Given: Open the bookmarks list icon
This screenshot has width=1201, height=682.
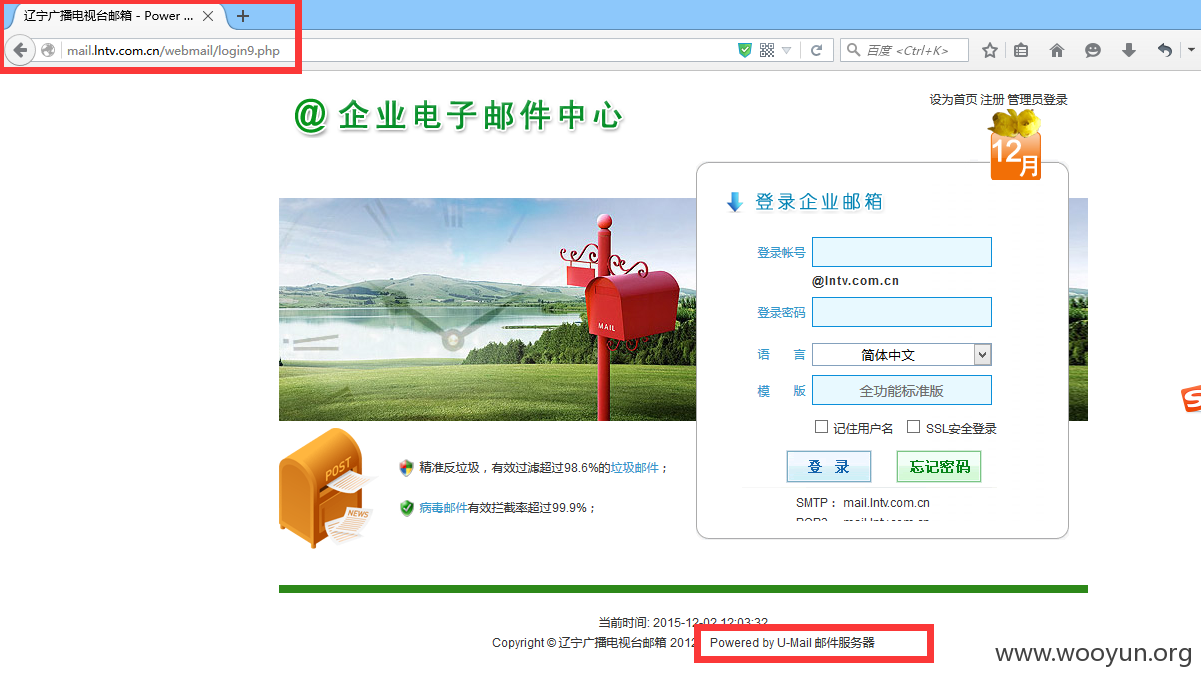Looking at the screenshot, I should 1021,50.
